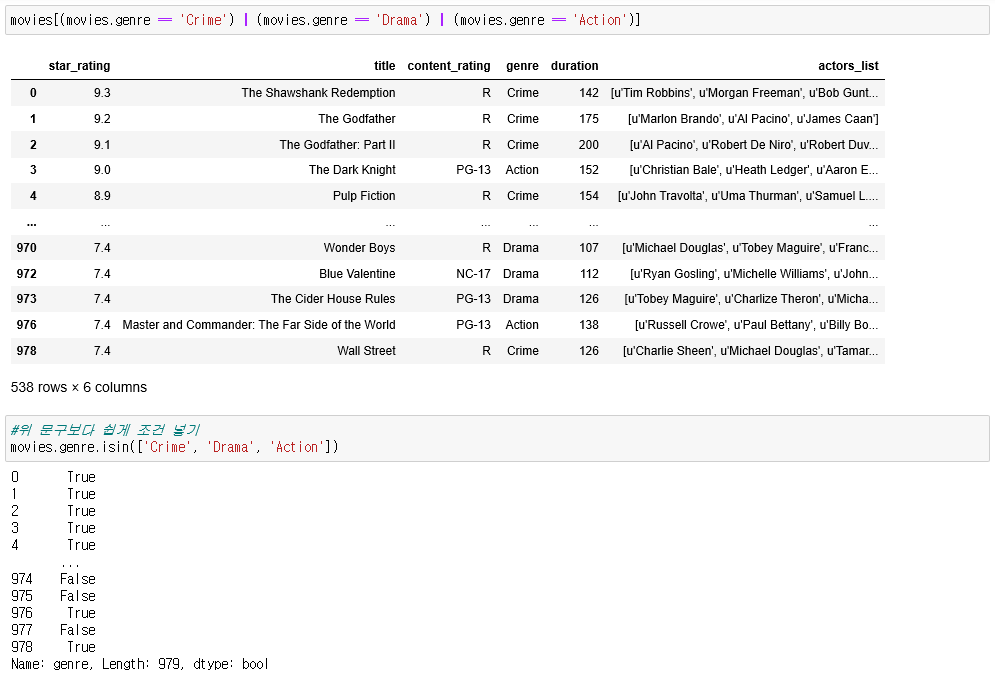The width and height of the screenshot is (995, 677).
Task: Click the 538 rows × 6 columns summary
Action: coord(79,387)
